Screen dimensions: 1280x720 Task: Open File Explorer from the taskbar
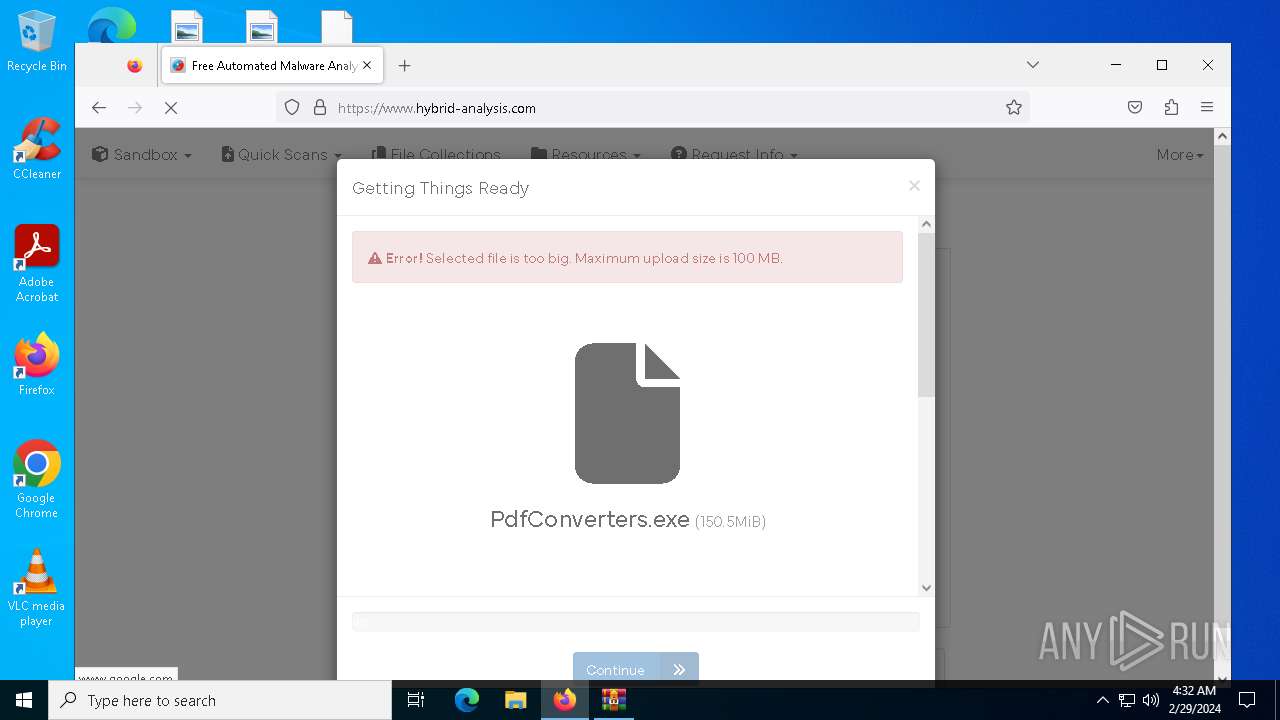pos(516,700)
